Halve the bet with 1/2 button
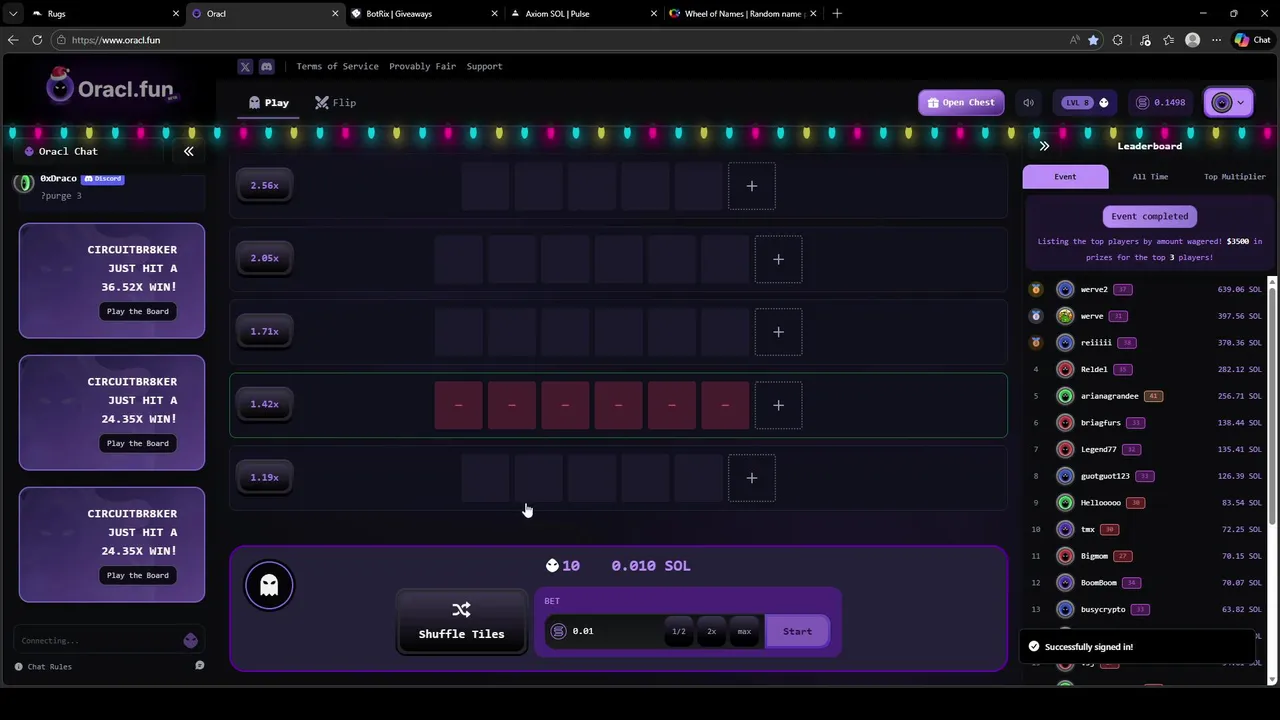 tap(679, 632)
